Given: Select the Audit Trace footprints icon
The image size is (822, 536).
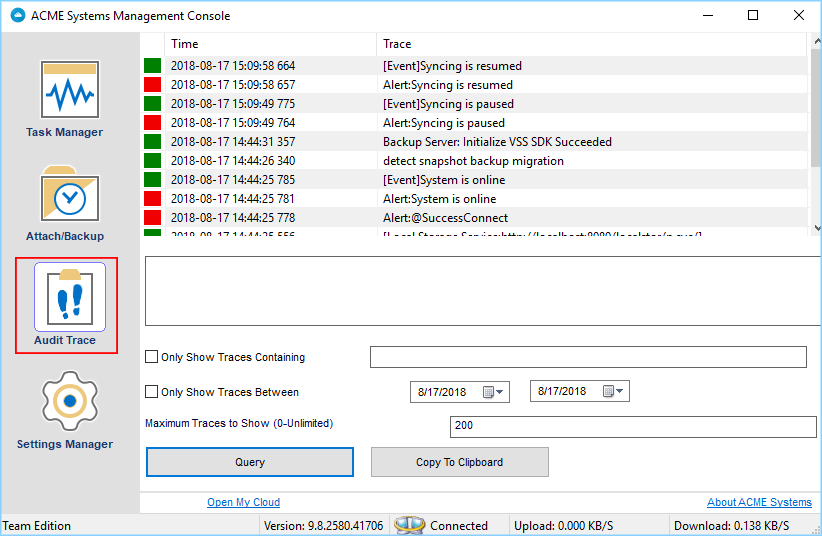Looking at the screenshot, I should 70,297.
